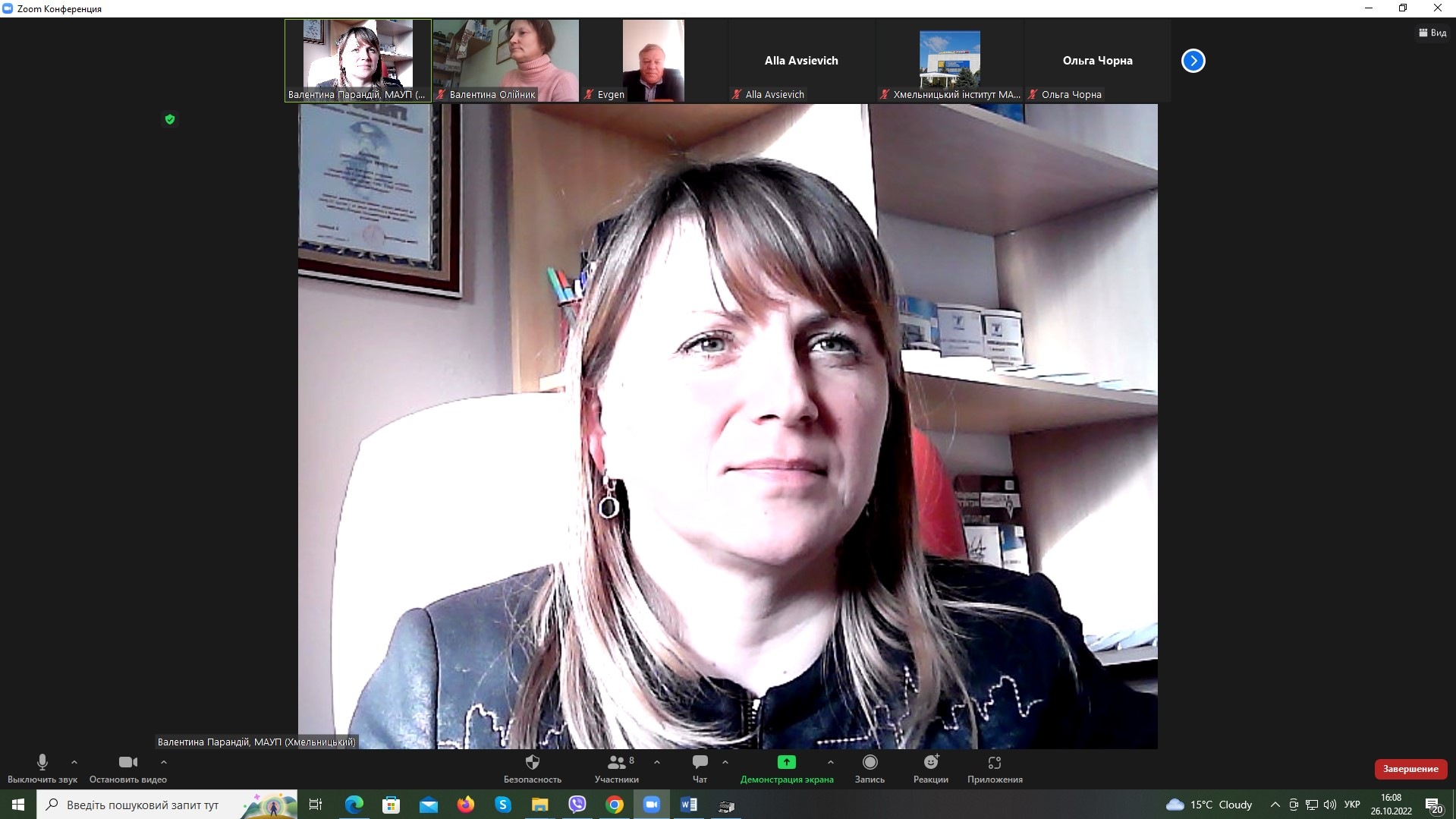This screenshot has height=819, width=1456.
Task: Expand video options arrow beside camera
Action: [x=164, y=761]
